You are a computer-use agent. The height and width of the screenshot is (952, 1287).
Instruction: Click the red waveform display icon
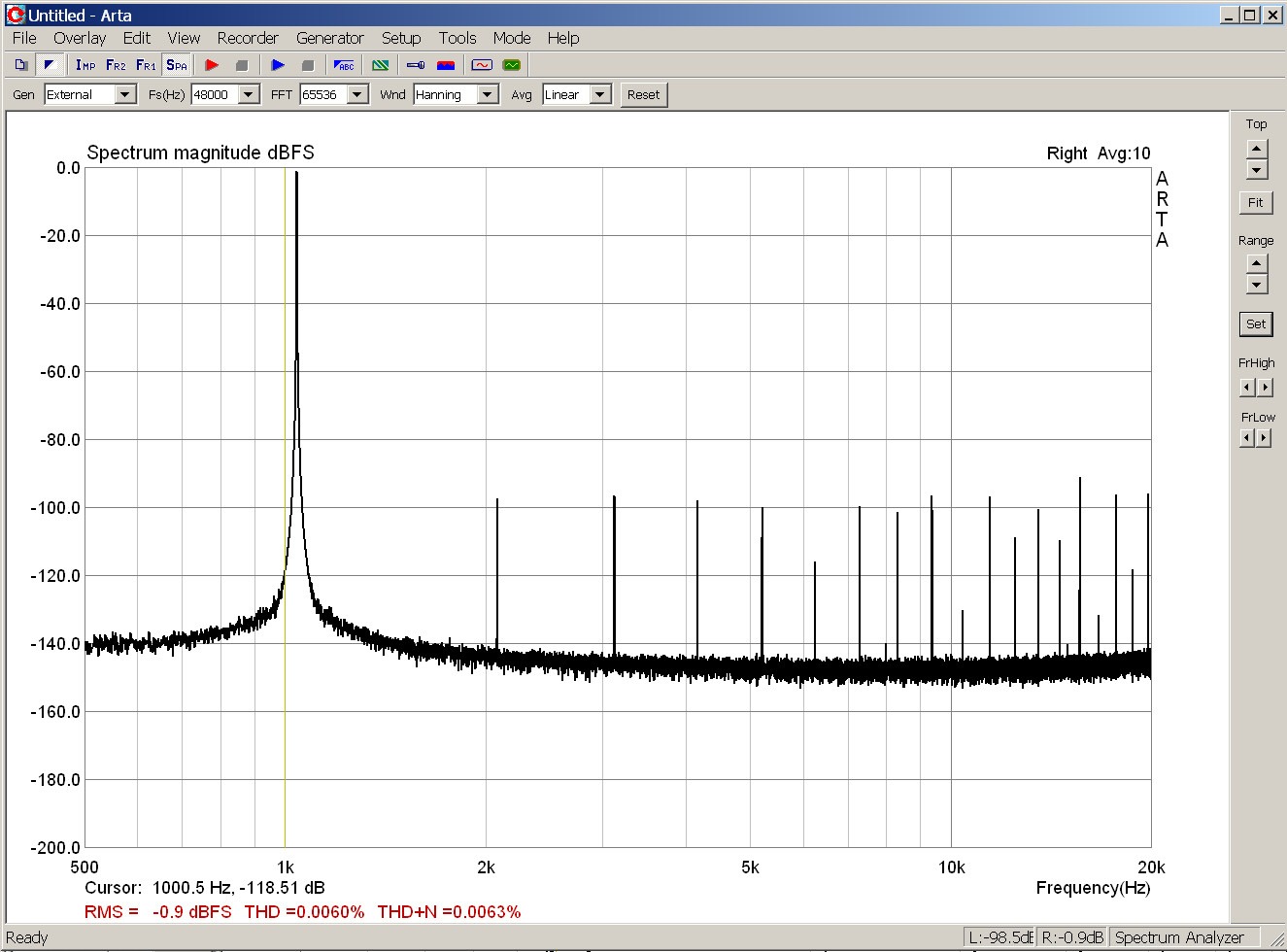(x=482, y=65)
